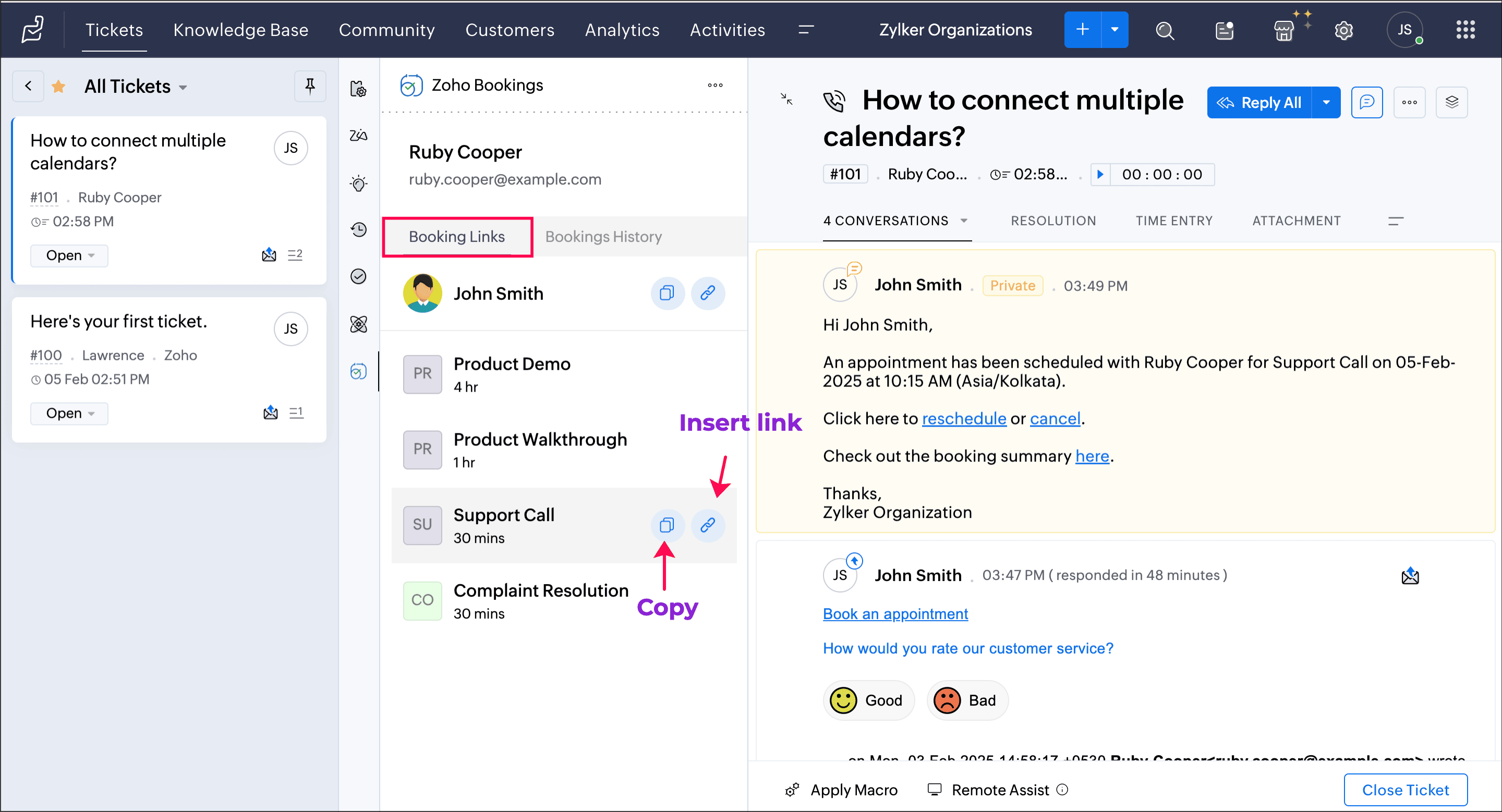
Task: Toggle the favorite star for All Tickets
Action: pyautogui.click(x=58, y=87)
